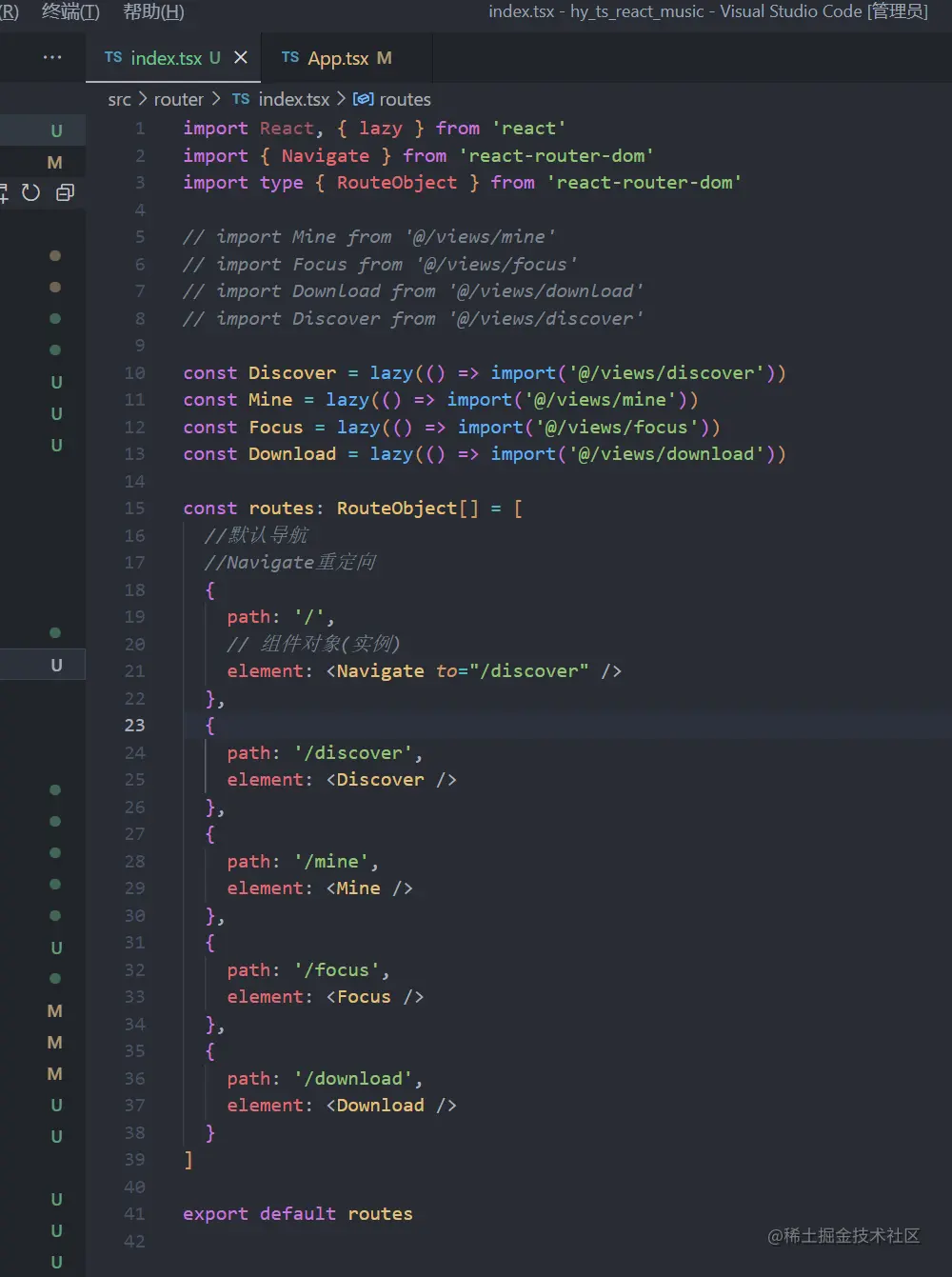Click the '// 组件对象(实例)' comment
The height and width of the screenshot is (1277, 952).
(313, 645)
